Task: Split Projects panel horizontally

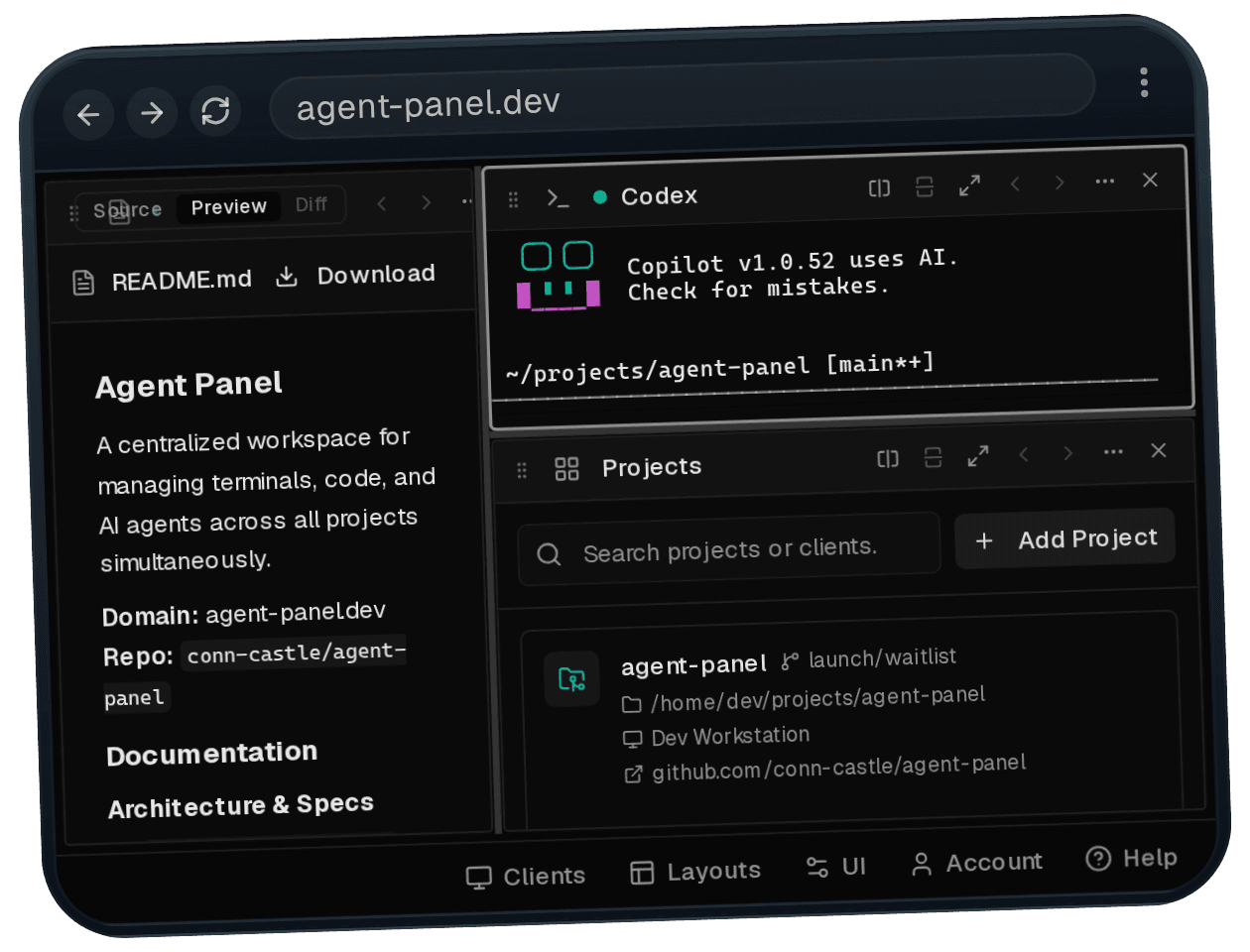Action: point(888,458)
